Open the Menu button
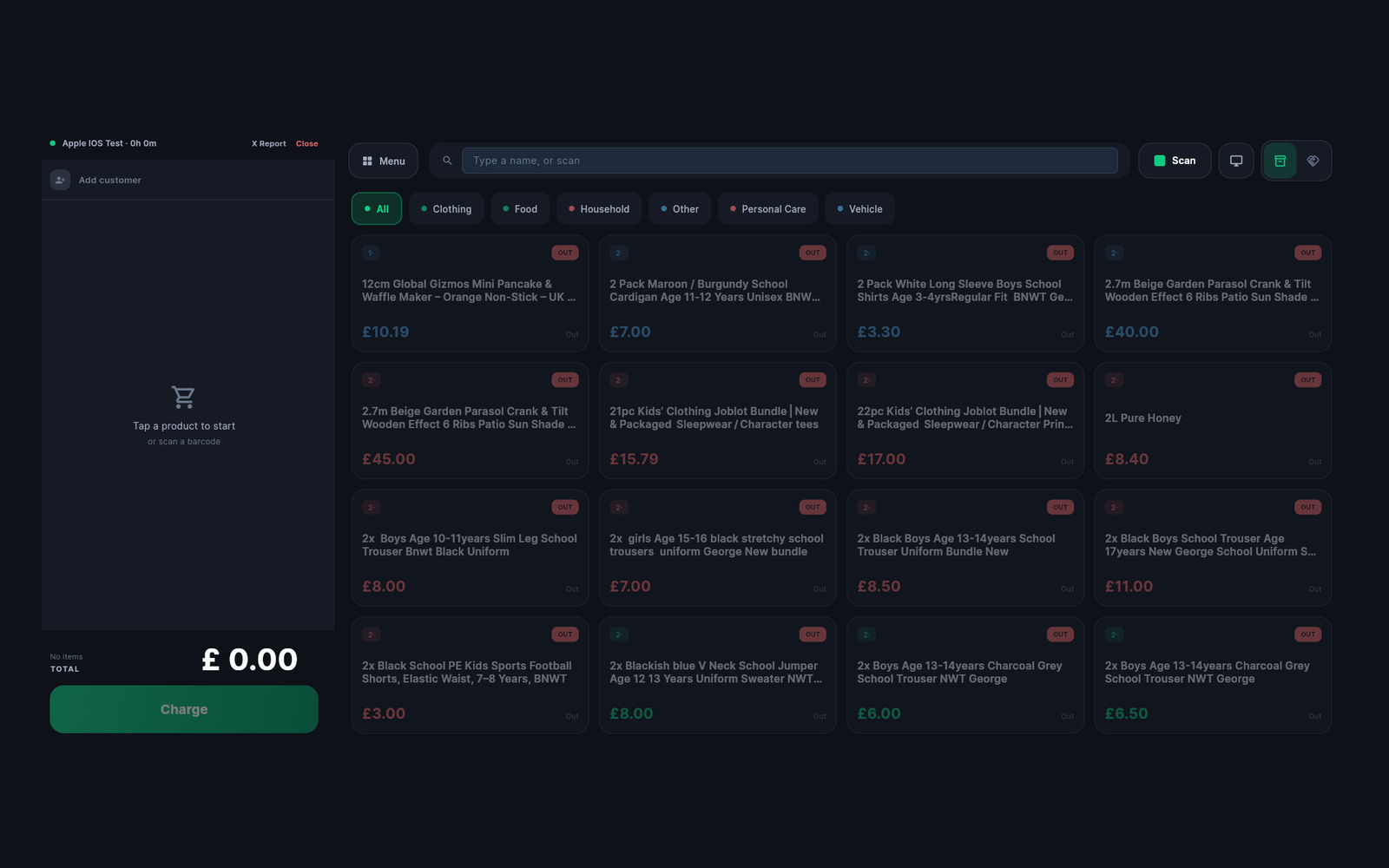The image size is (1389, 868). 383,161
